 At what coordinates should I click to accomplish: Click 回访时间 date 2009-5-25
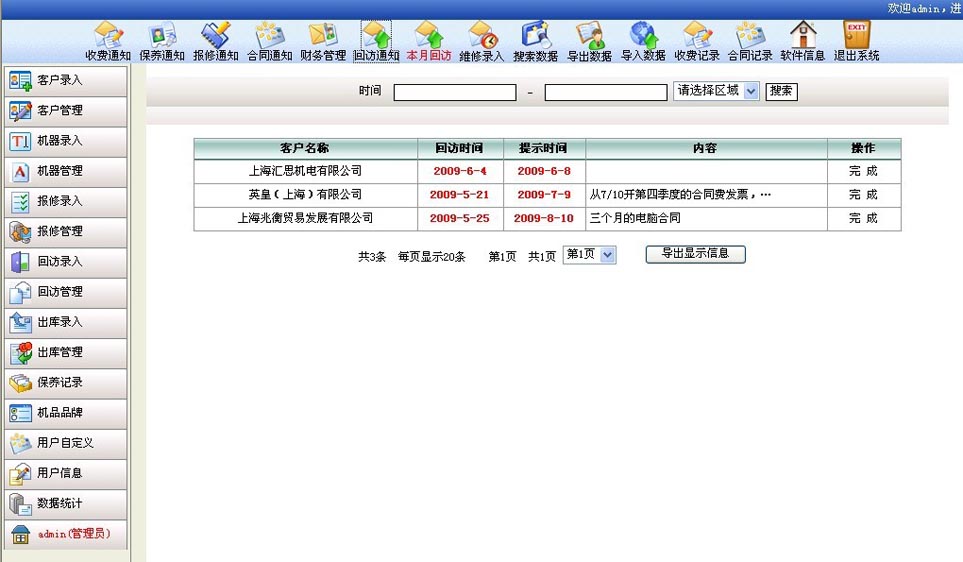(459, 218)
